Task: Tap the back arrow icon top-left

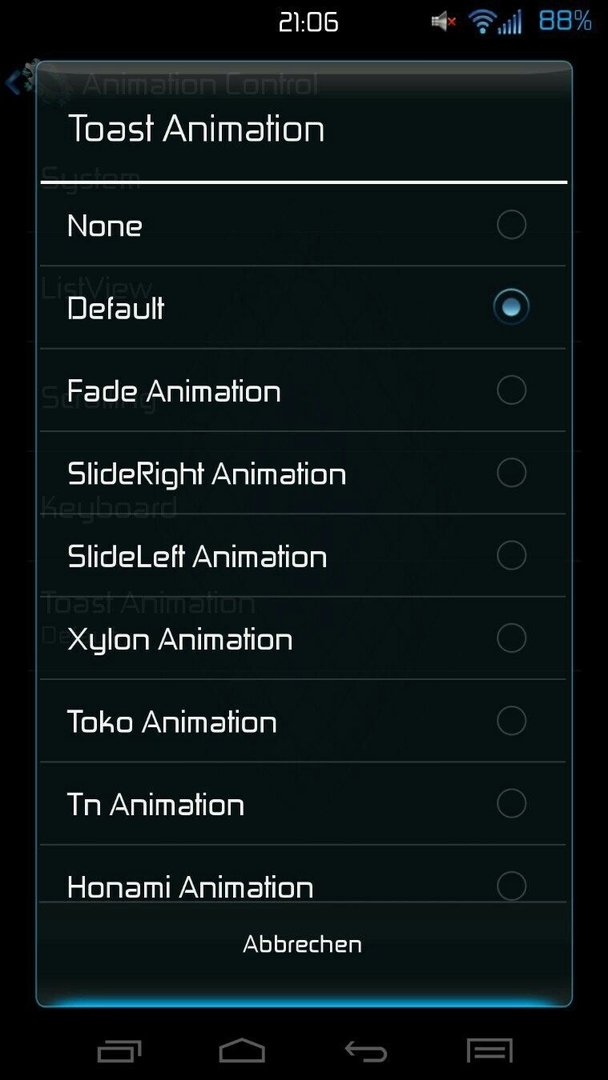Action: [x=14, y=83]
